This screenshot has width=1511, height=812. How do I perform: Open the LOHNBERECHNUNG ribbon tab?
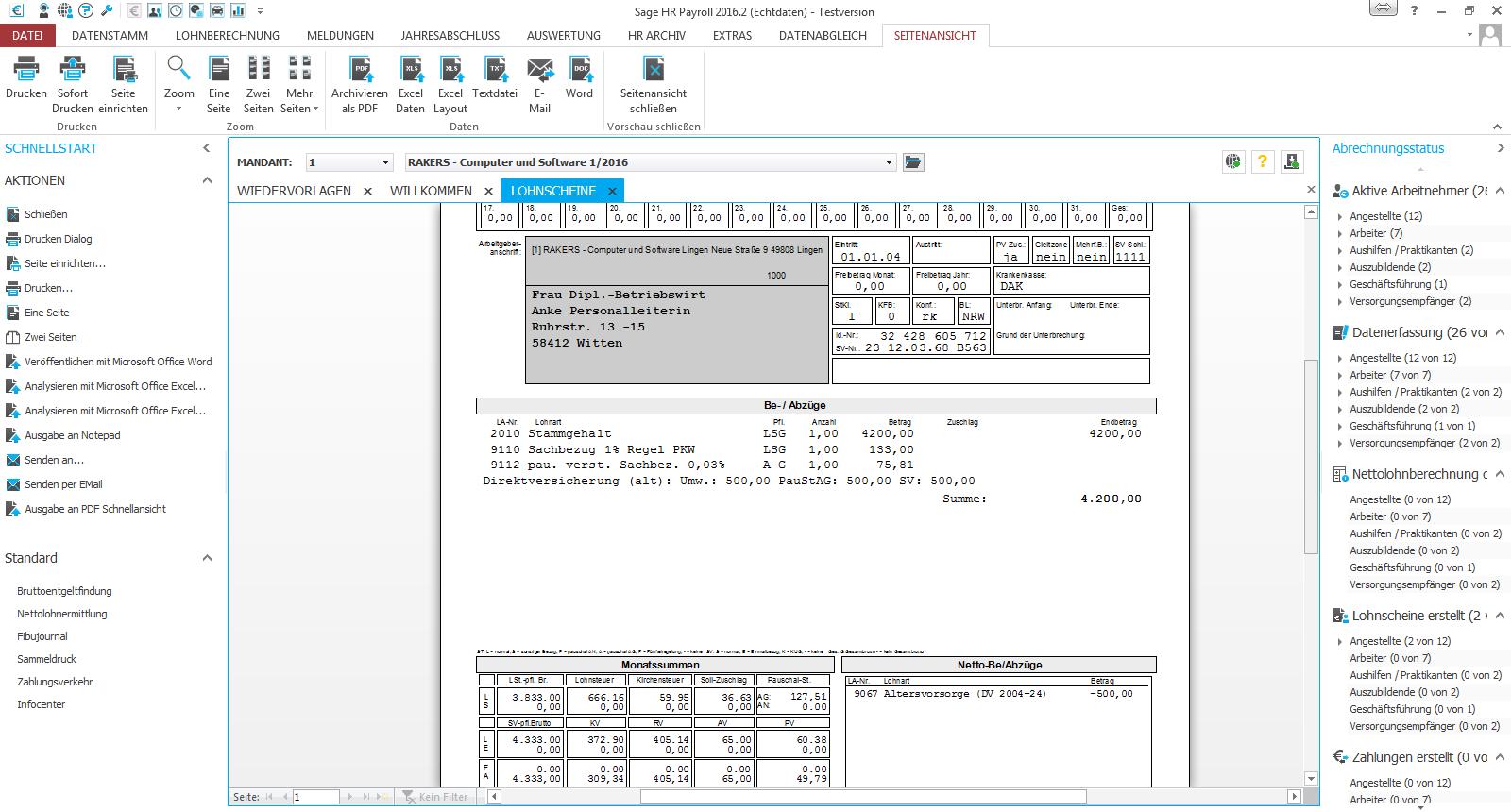(x=227, y=36)
